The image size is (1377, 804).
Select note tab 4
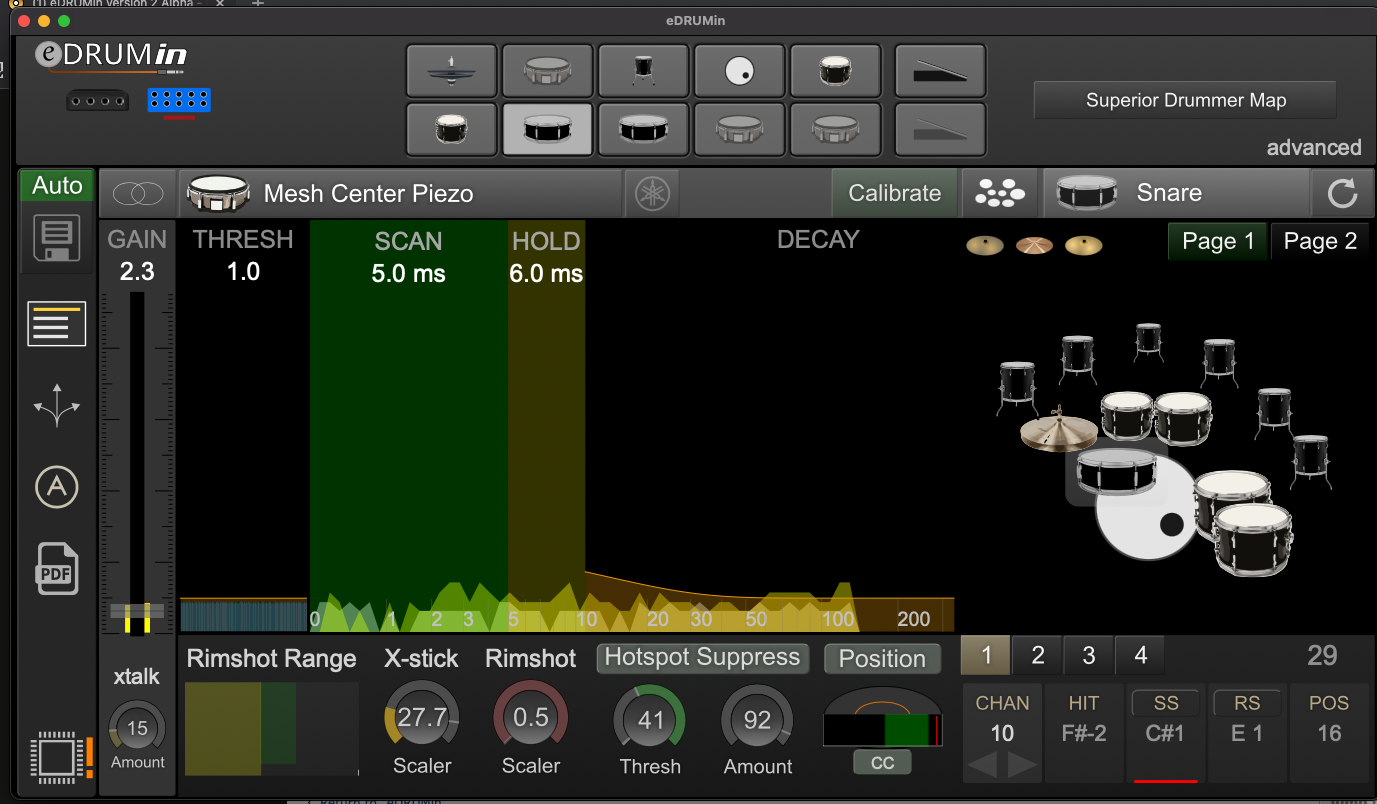click(x=1140, y=656)
